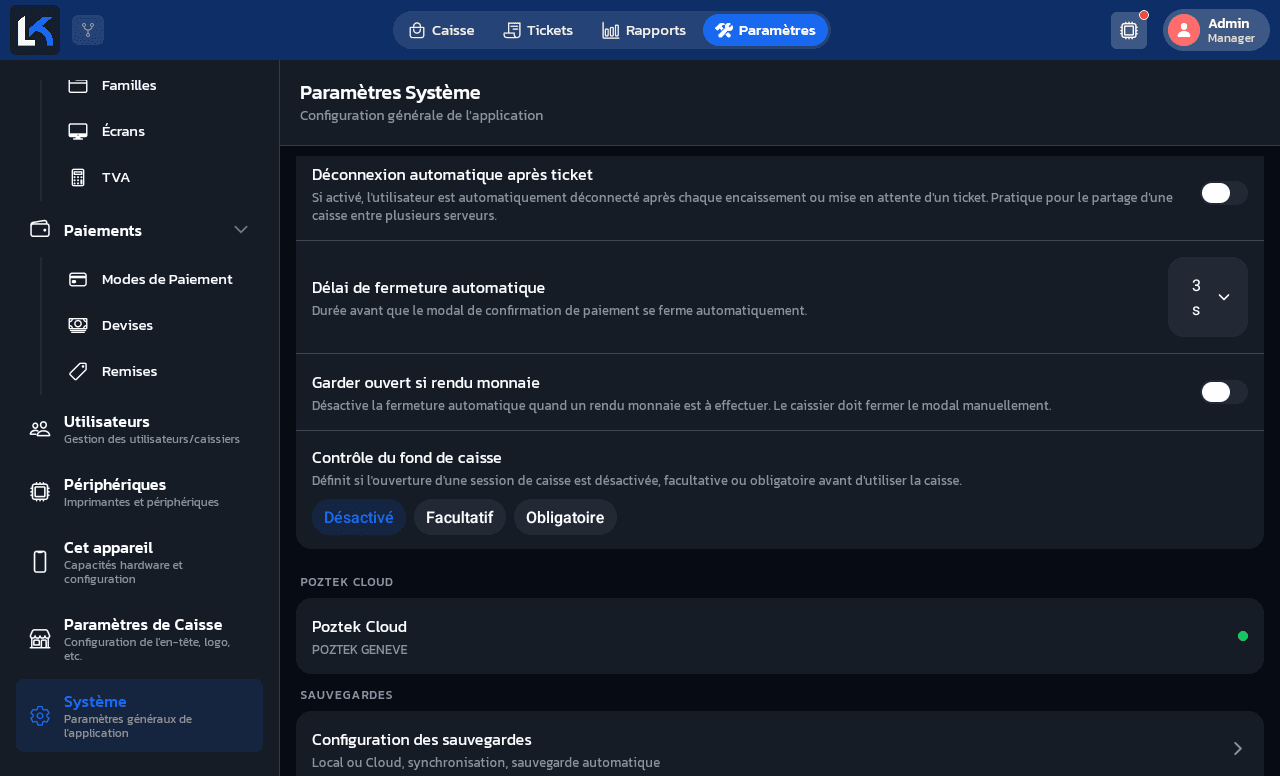
Task: Click the LK logo icon
Action: 35,30
